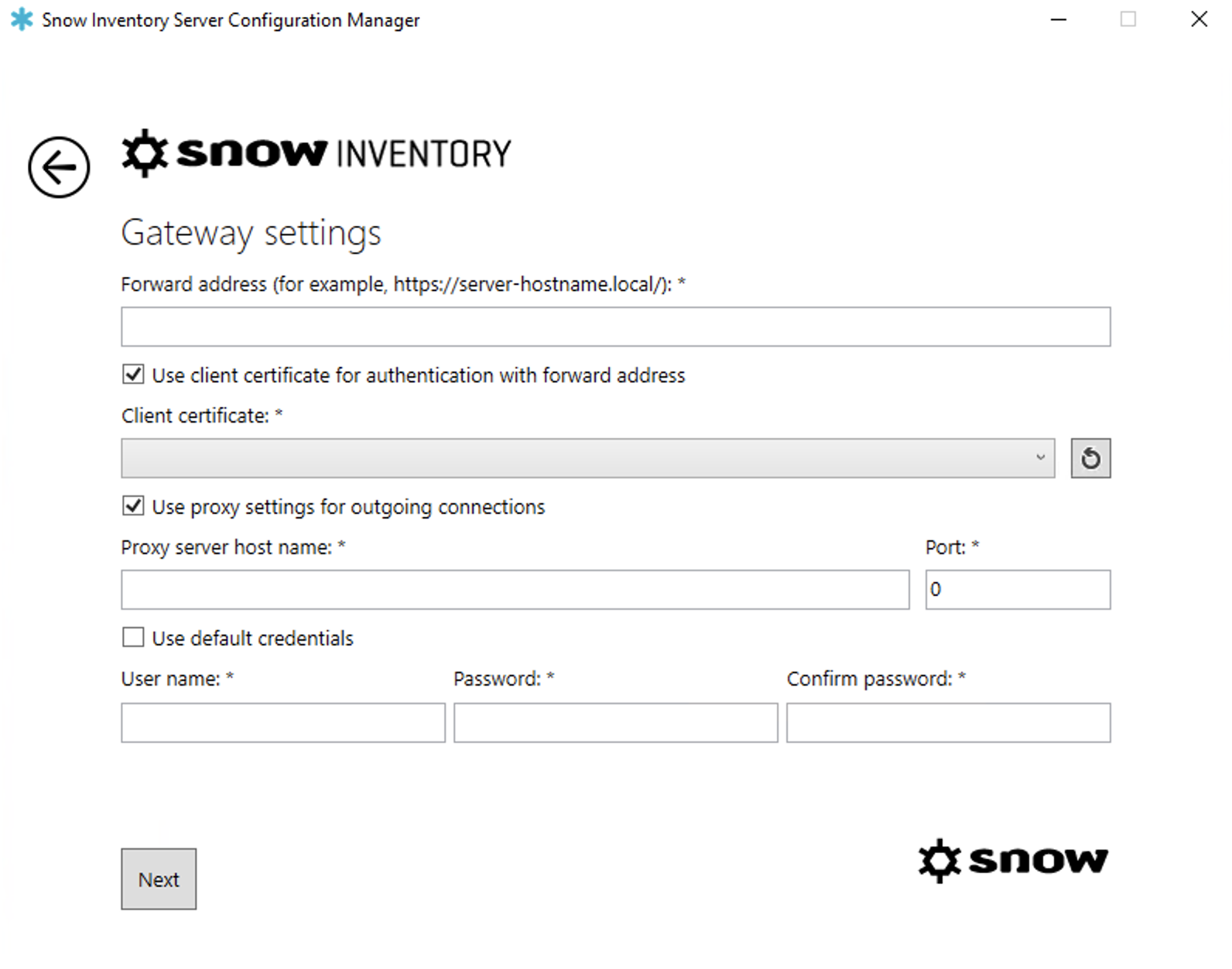Click the Proxy server host name field
1232x969 pixels.
click(x=515, y=590)
